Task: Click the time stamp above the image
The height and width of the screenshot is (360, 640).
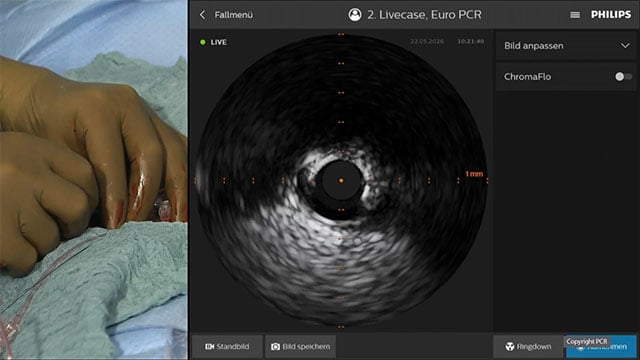Action: pyautogui.click(x=471, y=41)
